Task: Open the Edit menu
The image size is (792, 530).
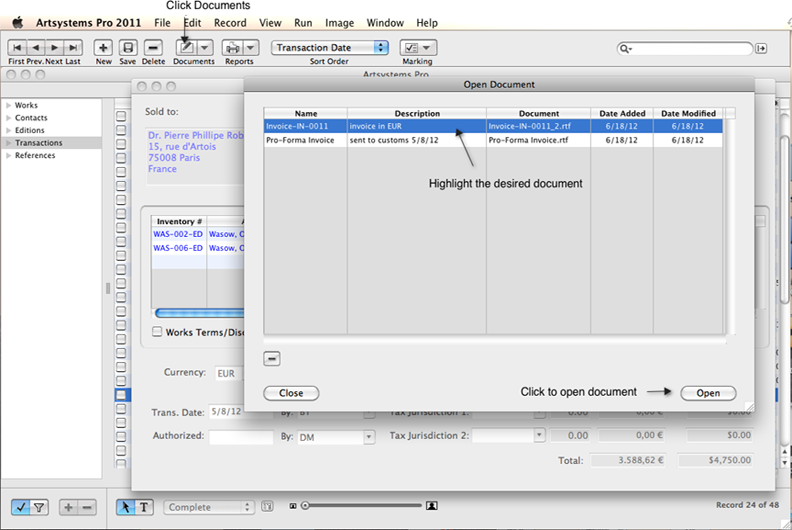Action: [x=192, y=23]
